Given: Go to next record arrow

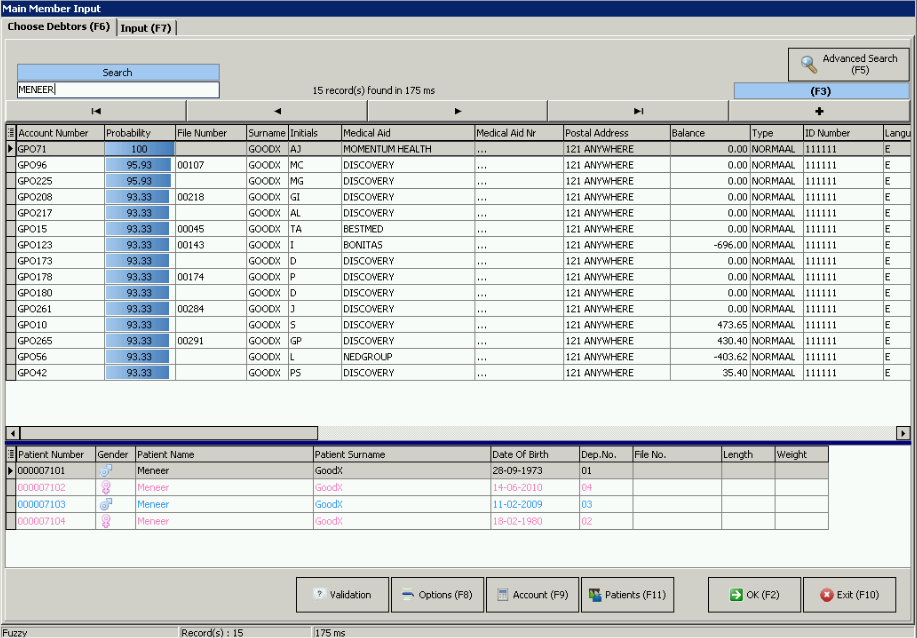Looking at the screenshot, I should point(457,111).
